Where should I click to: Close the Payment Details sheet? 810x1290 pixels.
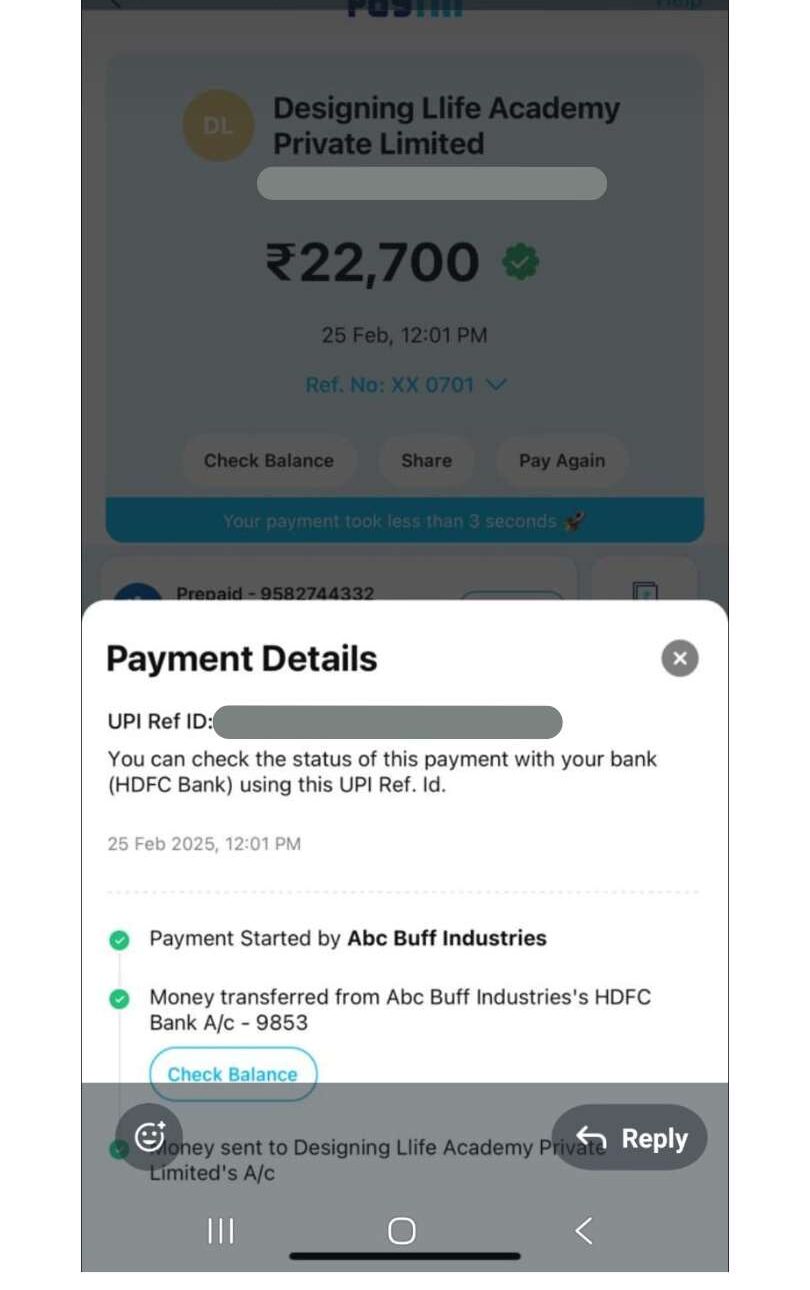coord(680,658)
